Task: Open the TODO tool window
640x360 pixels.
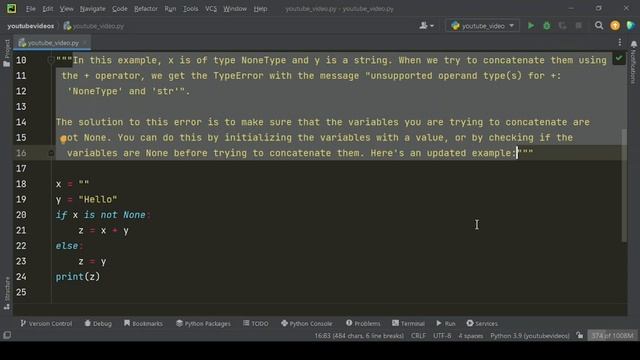Action: click(x=256, y=323)
